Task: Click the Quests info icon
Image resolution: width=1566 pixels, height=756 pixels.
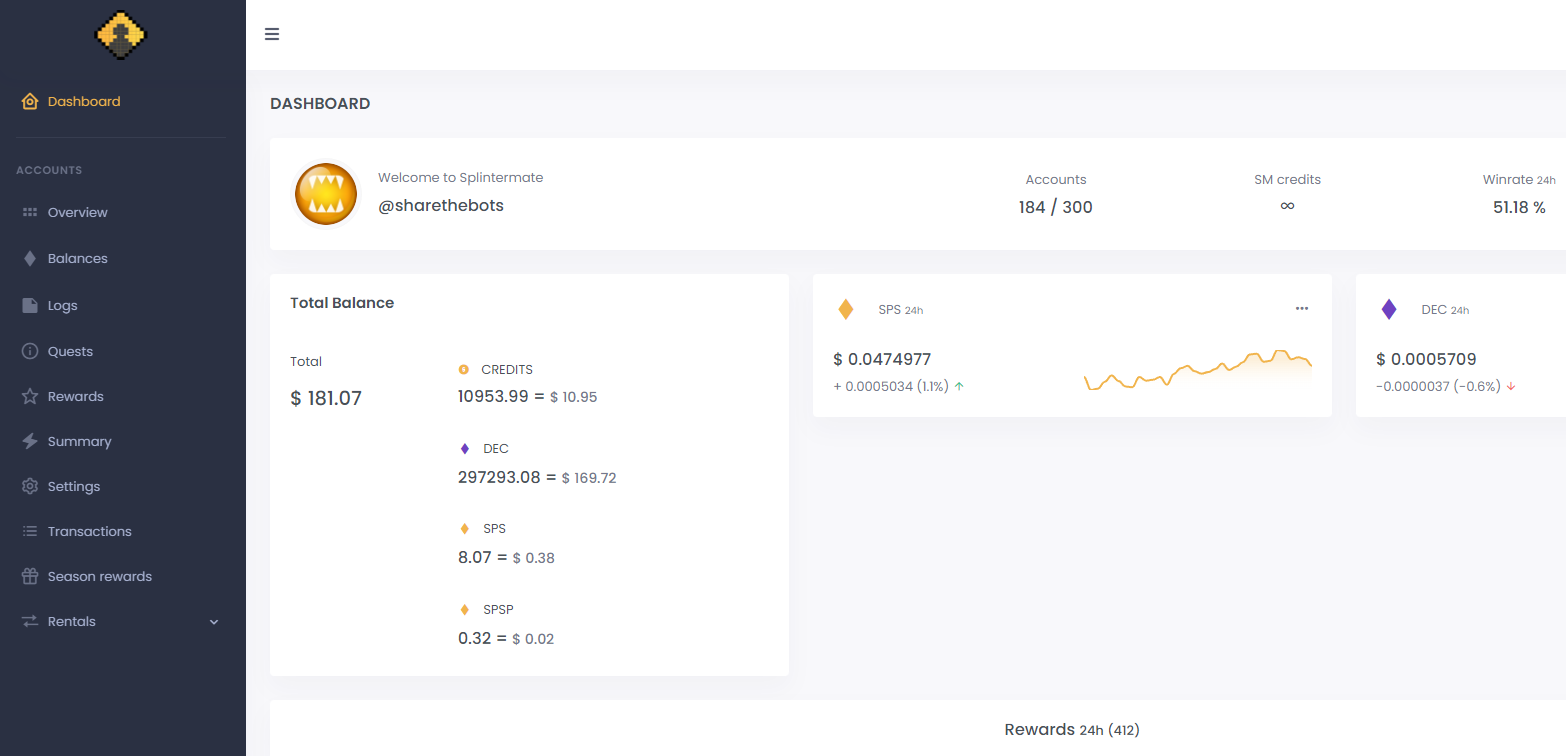Action: [x=30, y=351]
